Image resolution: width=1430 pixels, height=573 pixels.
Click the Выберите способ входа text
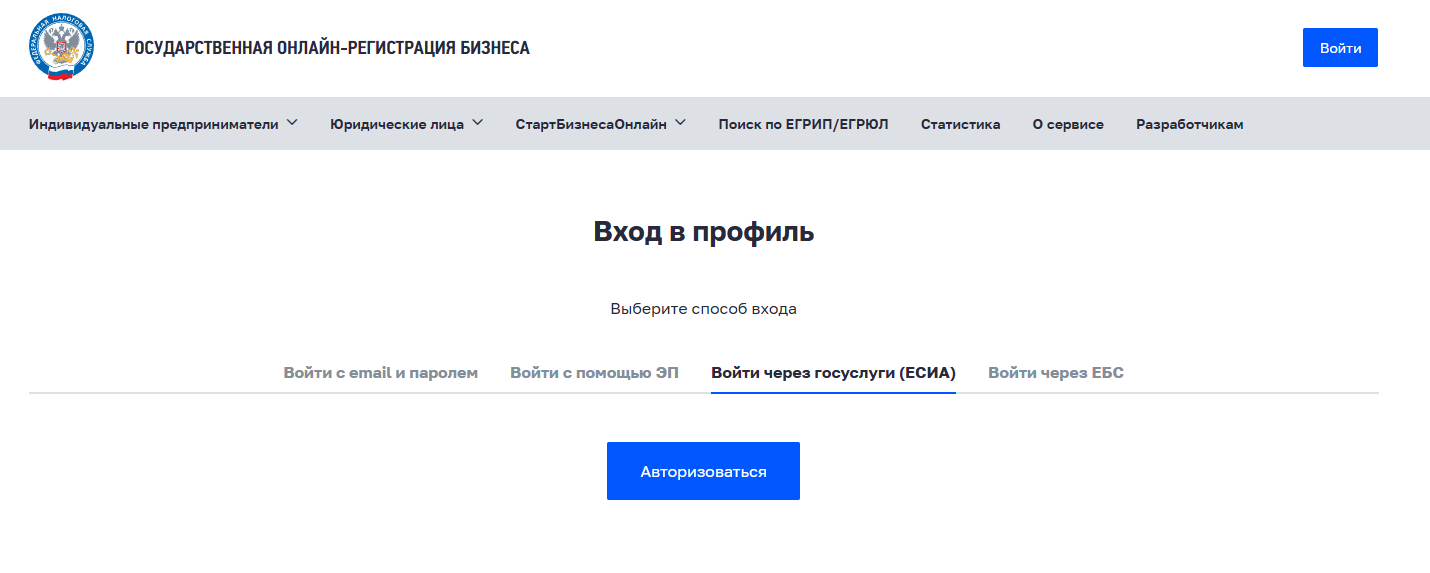pos(704,309)
